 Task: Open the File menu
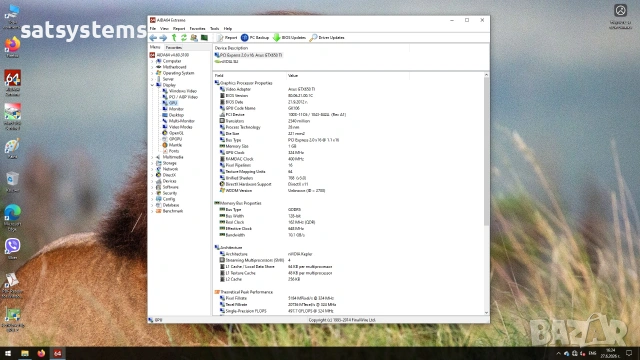pyautogui.click(x=153, y=29)
